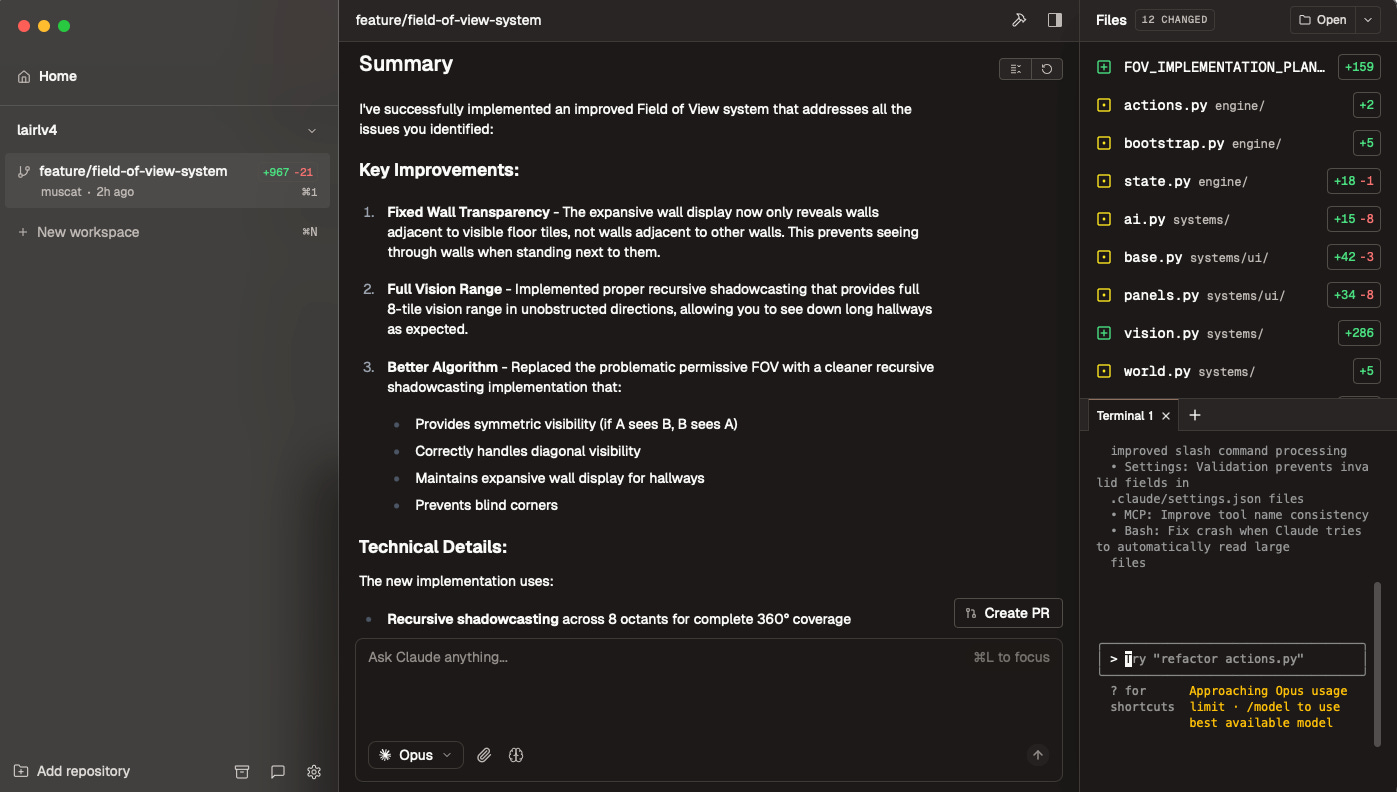The height and width of the screenshot is (792, 1397).
Task: Click modified icon beside ai.py
Action: coord(1104,219)
